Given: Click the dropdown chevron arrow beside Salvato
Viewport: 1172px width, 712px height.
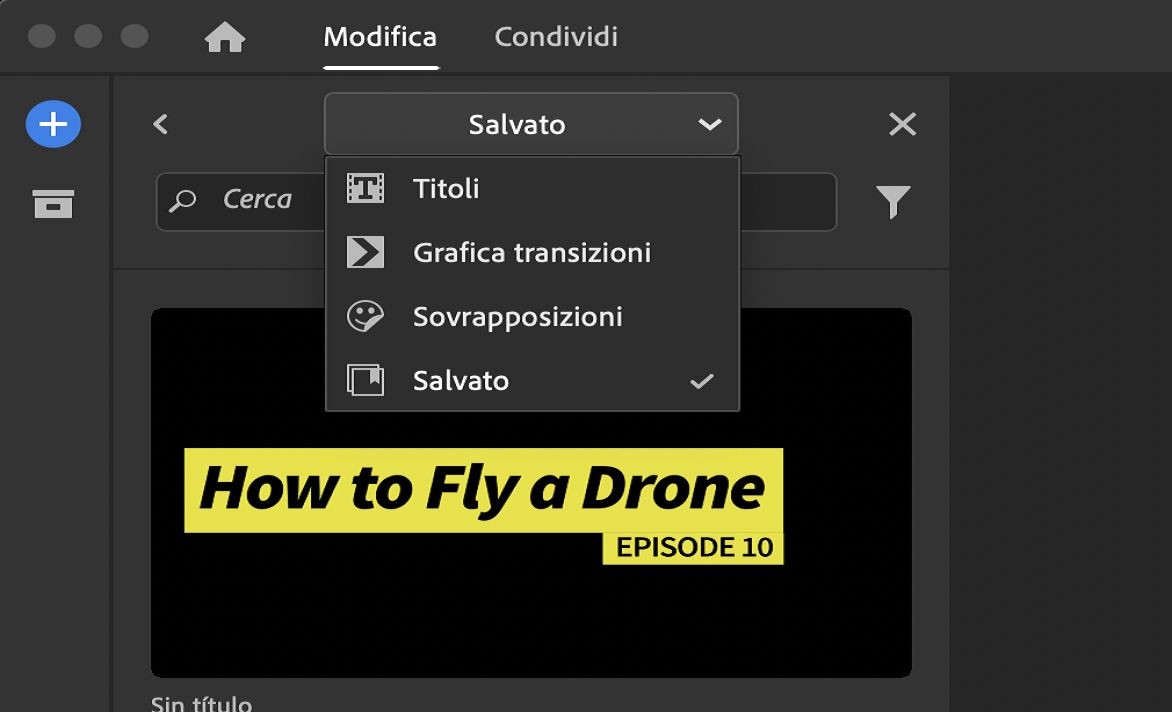Looking at the screenshot, I should click(709, 124).
